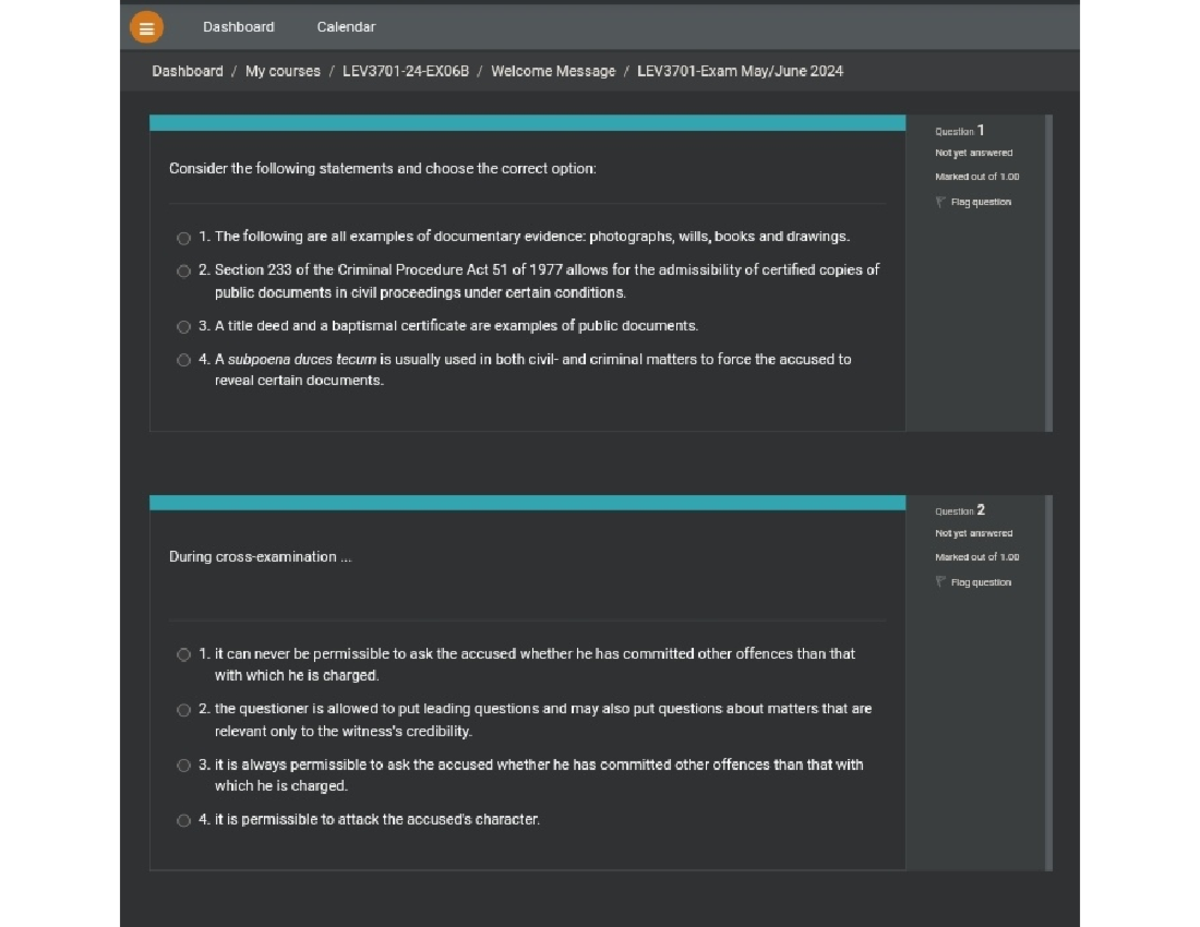This screenshot has width=1200, height=927.
Task: Select 'it can never be permissible' option
Action: 184,655
